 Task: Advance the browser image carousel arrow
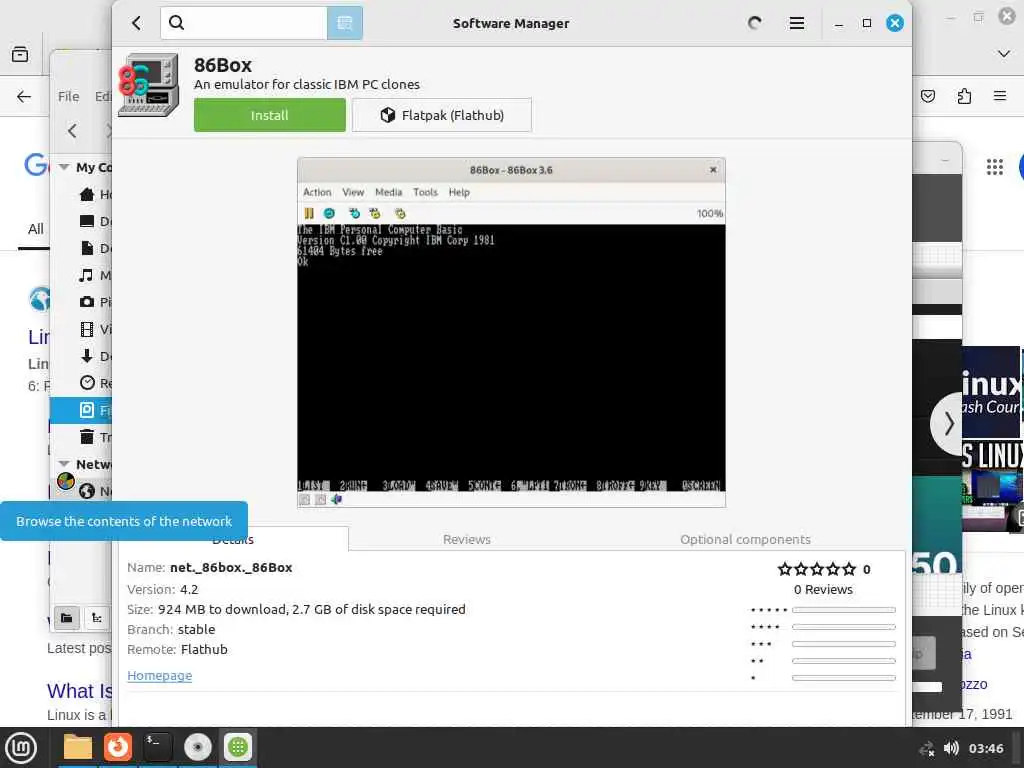tap(948, 424)
